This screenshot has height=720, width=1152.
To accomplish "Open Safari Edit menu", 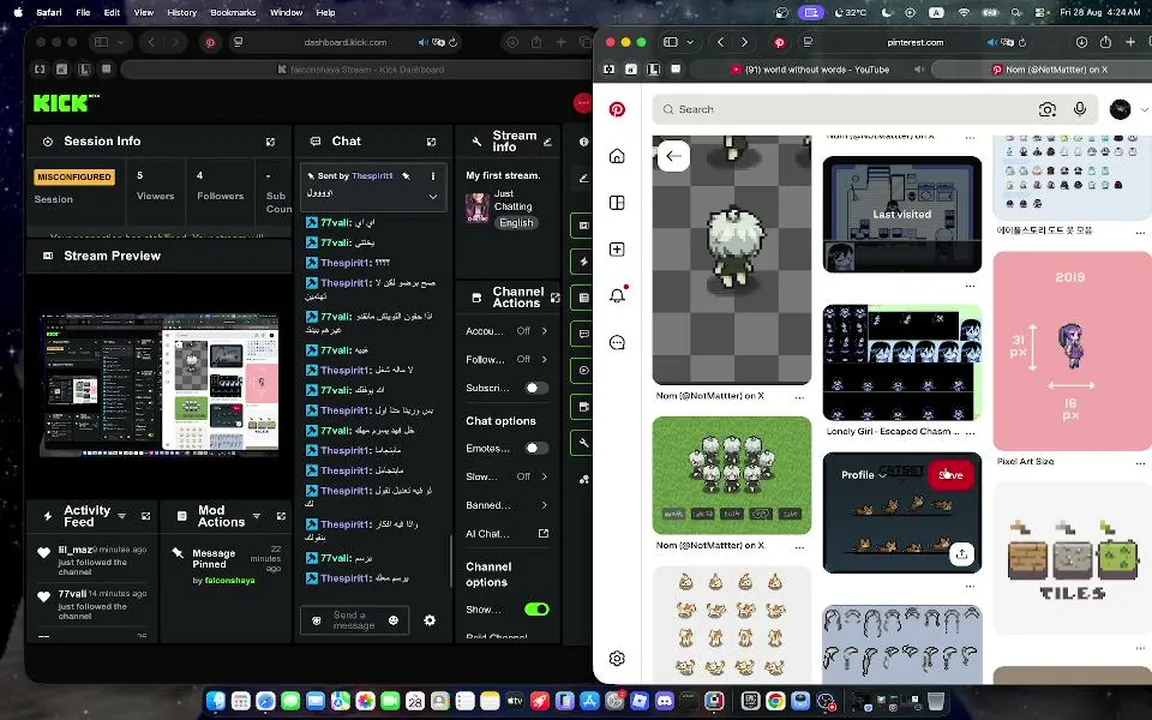I will pyautogui.click(x=112, y=12).
